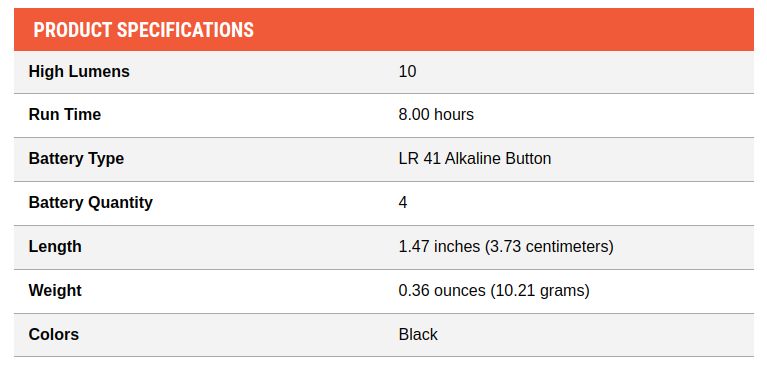767x369 pixels.
Task: Click the Black color value
Action: click(418, 335)
